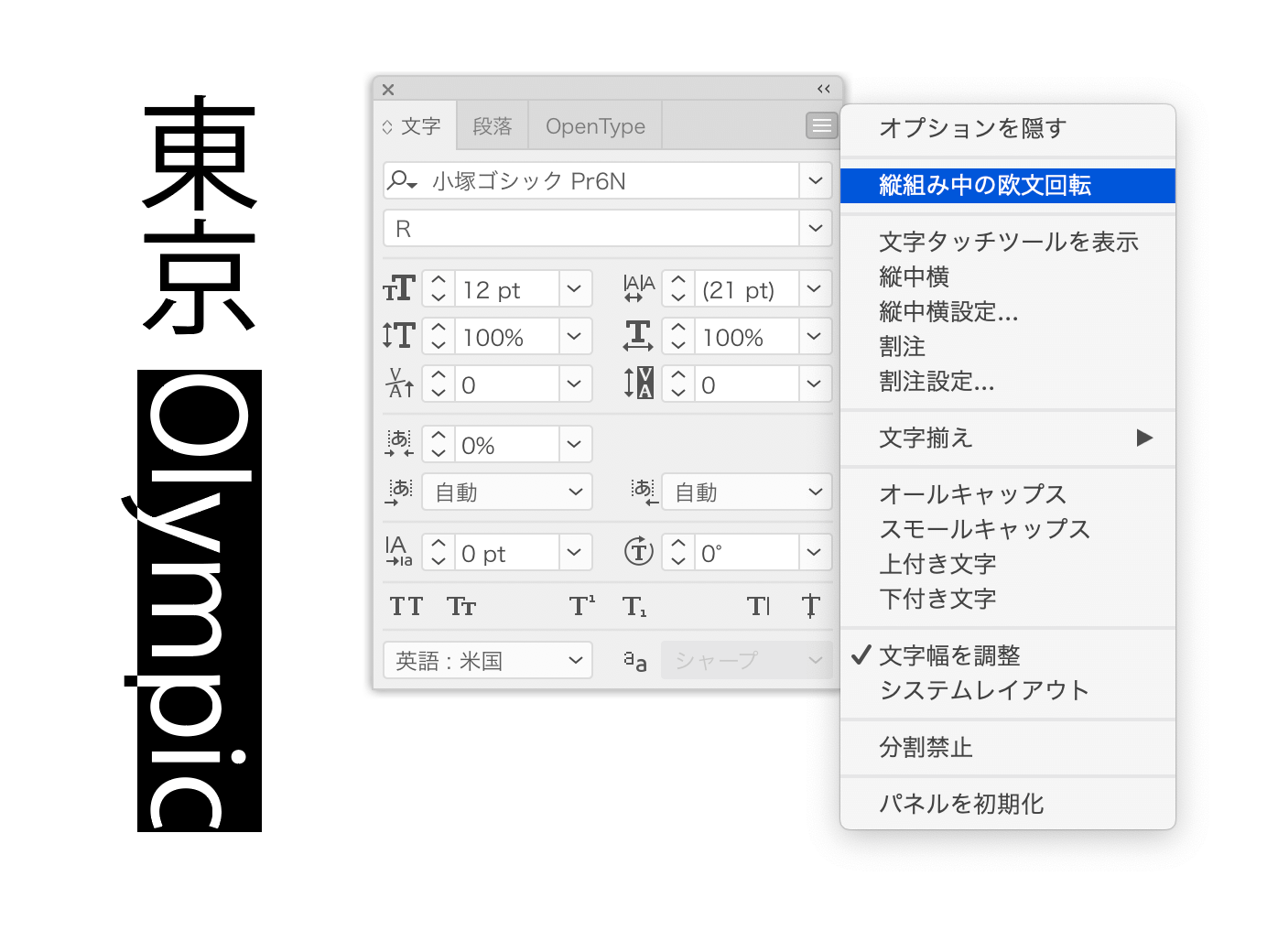Open left aki 自動 dropdown
The image size is (1278, 952).
tap(507, 492)
